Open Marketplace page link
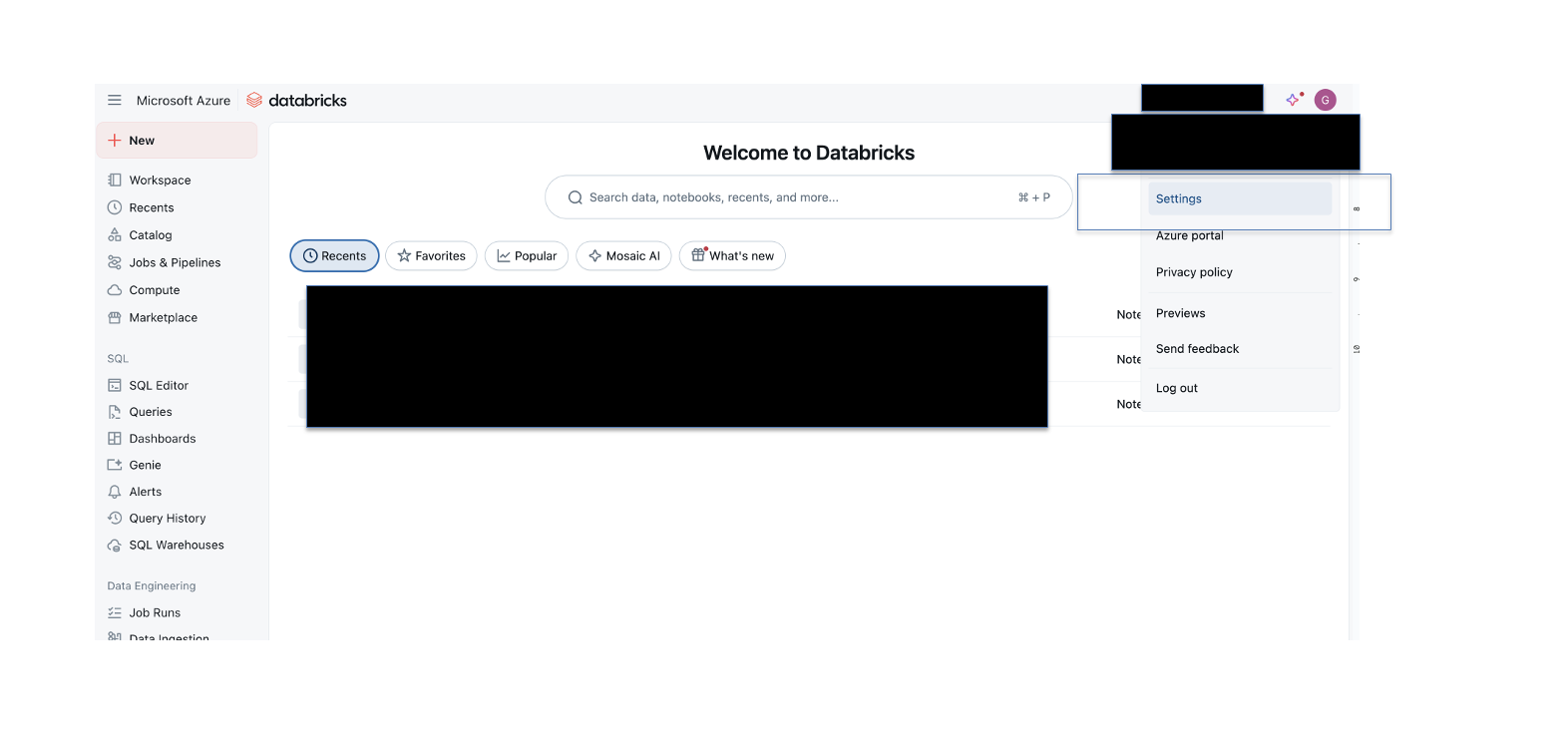Viewport: 1568px width, 744px height. (164, 317)
